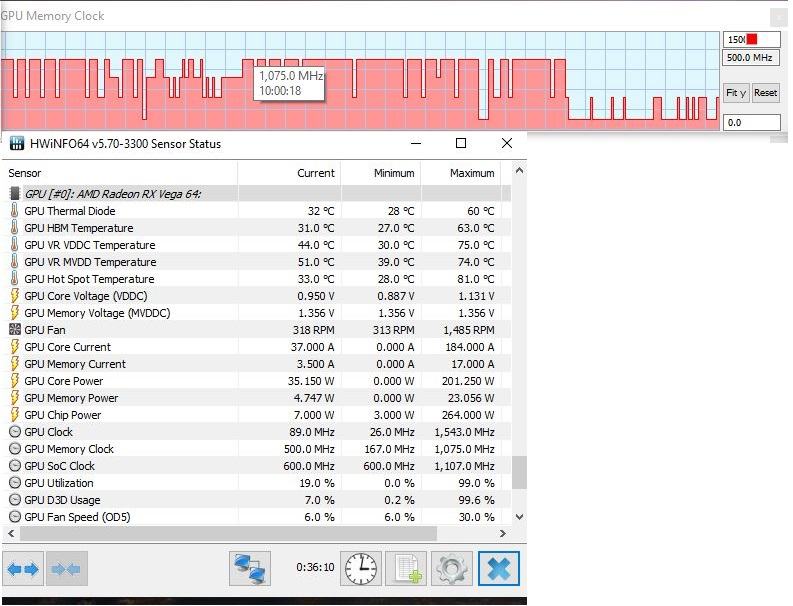The width and height of the screenshot is (793, 606).
Task: Click the GPU Memory Clock graph current value 500.0 MHz
Action: coord(752,57)
